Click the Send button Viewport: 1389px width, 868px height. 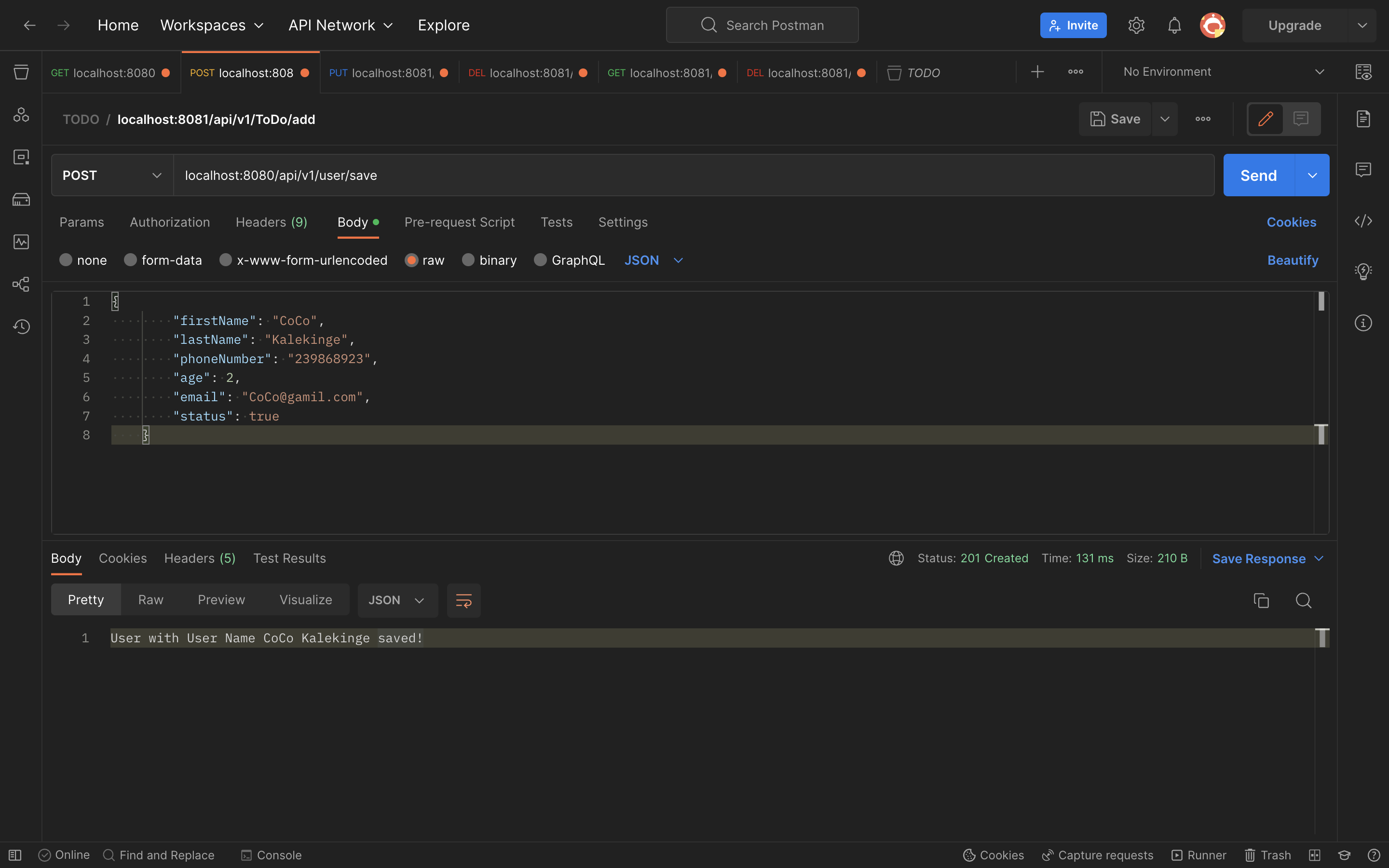click(1258, 175)
